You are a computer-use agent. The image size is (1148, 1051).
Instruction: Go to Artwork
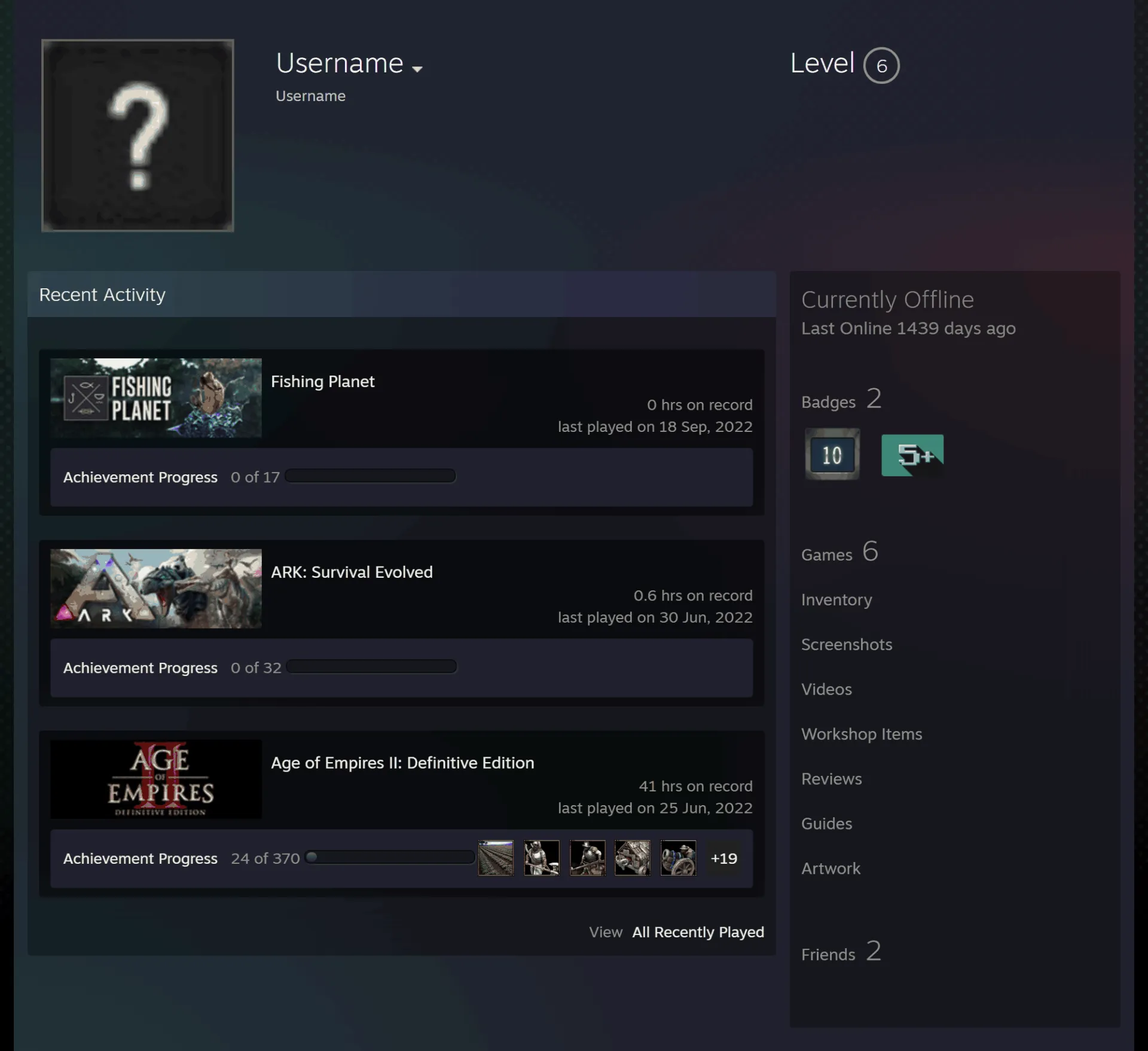tap(831, 869)
